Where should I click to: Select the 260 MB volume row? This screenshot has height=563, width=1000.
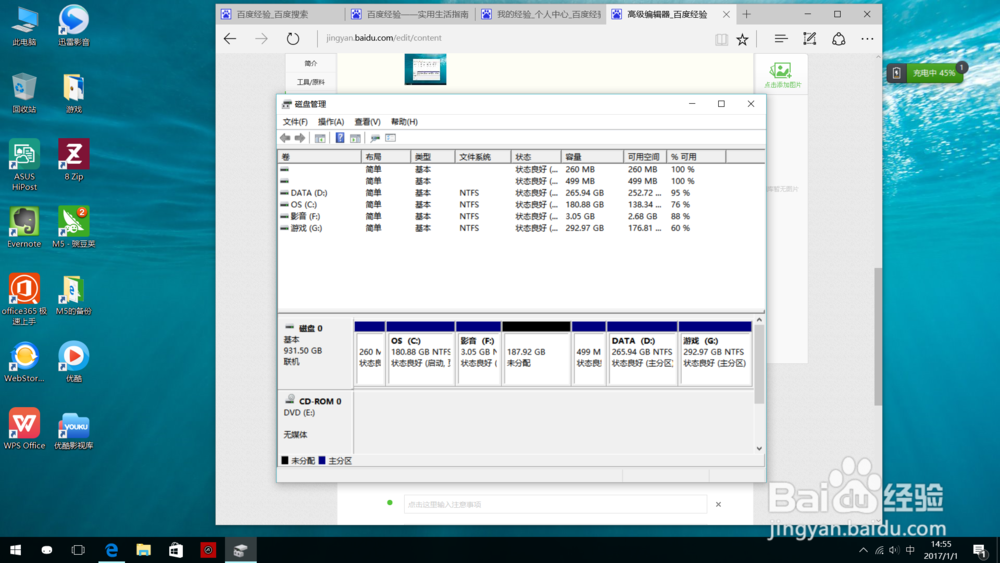pos(520,170)
